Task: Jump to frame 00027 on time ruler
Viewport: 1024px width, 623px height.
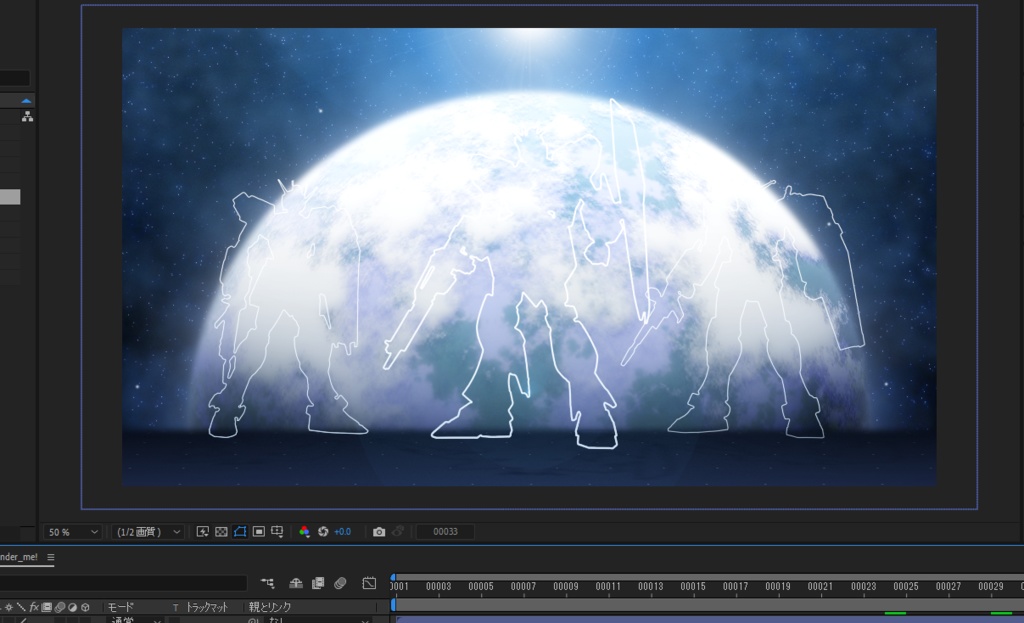Action: pos(948,586)
